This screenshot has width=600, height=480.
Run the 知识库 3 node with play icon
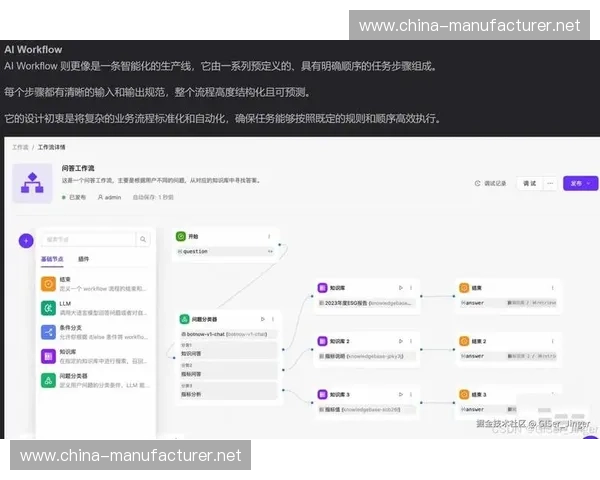[401, 394]
